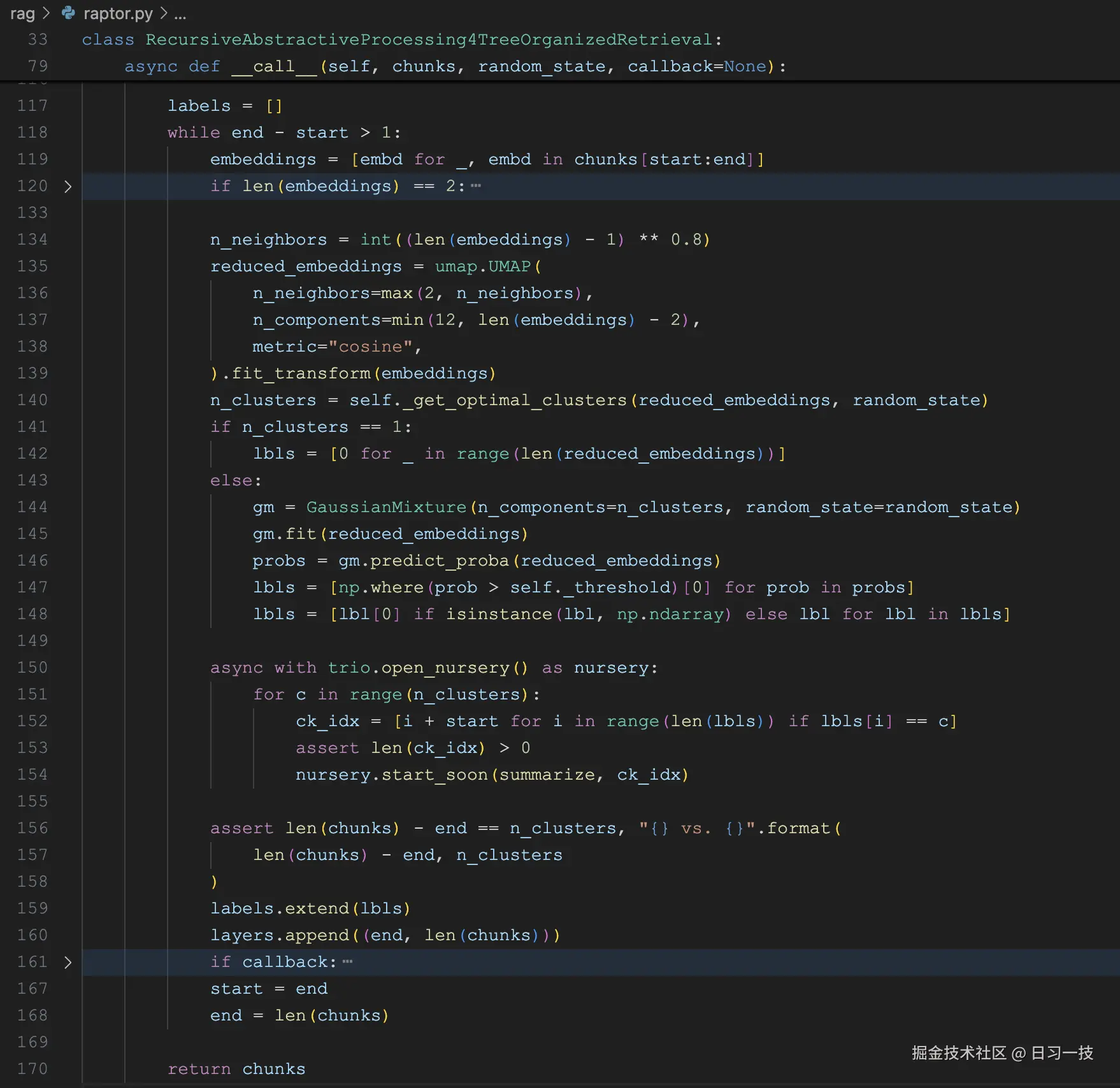Click 'layers.append' on line 160
1120x1088 pixels.
click(x=280, y=935)
